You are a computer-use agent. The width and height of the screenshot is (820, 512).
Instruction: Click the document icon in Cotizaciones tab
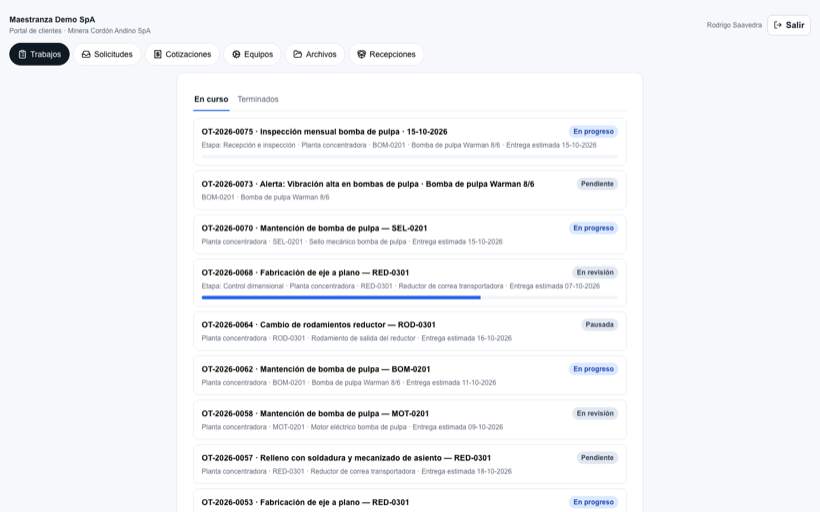tap(157, 54)
